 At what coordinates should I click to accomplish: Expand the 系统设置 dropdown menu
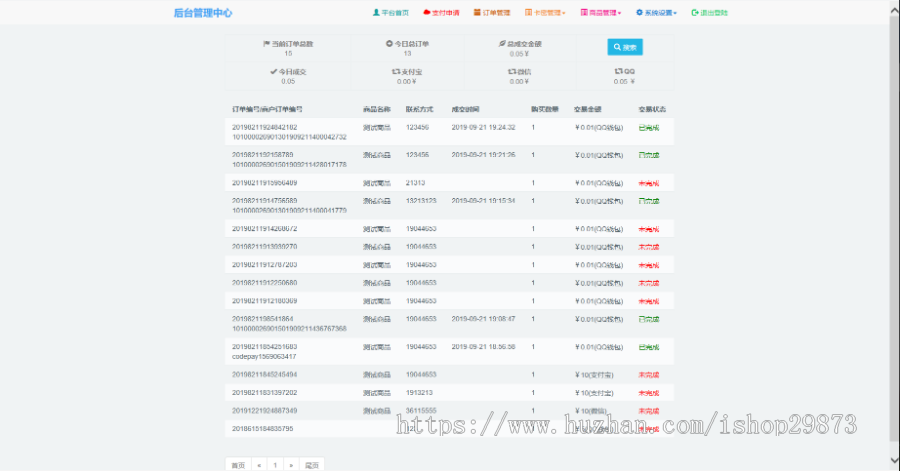[x=656, y=13]
